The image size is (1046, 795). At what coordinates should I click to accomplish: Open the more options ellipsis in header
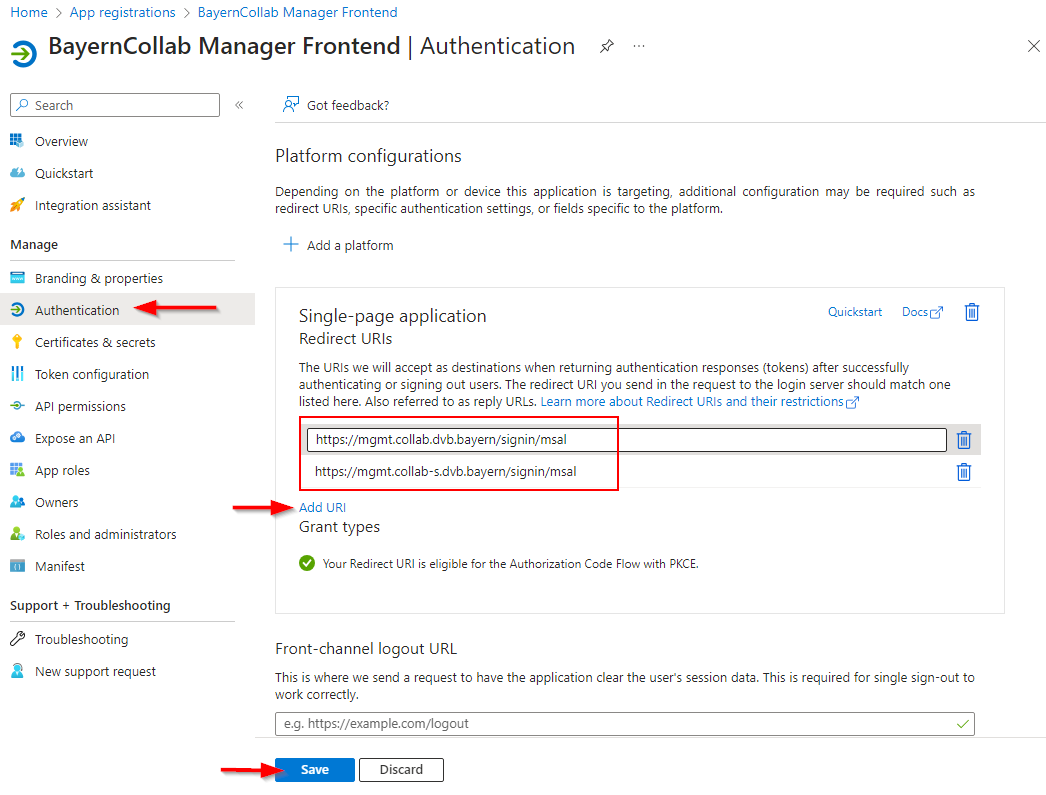point(639,47)
